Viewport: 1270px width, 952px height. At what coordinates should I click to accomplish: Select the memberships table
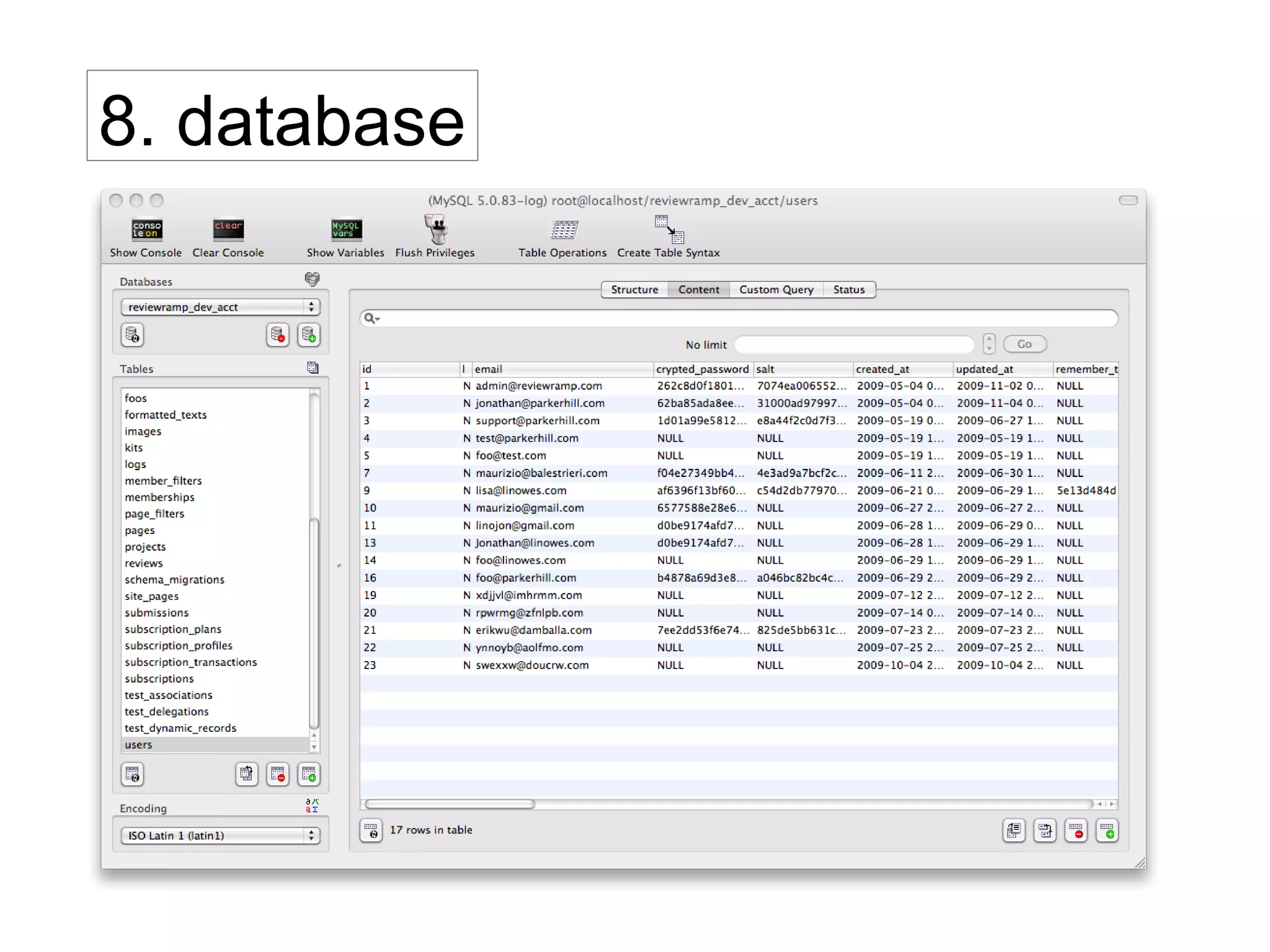click(215, 497)
